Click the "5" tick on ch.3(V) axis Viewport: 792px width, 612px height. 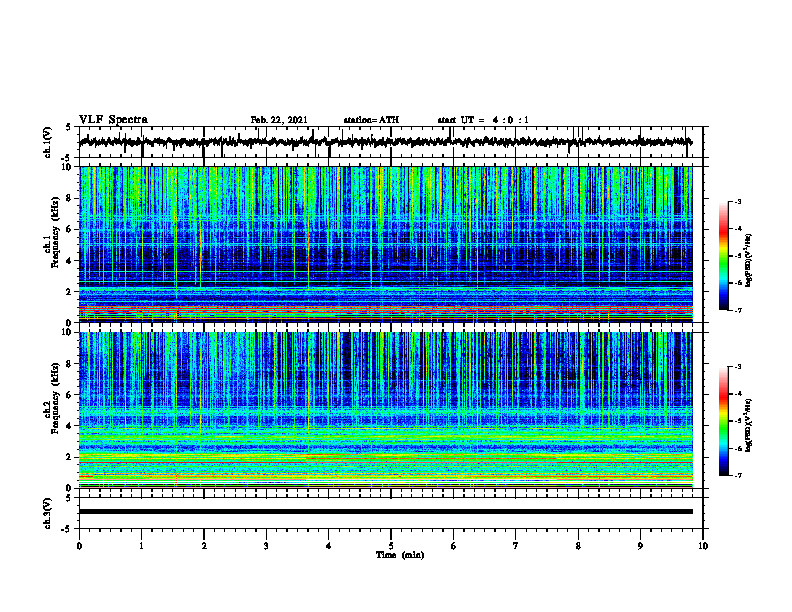[68, 498]
